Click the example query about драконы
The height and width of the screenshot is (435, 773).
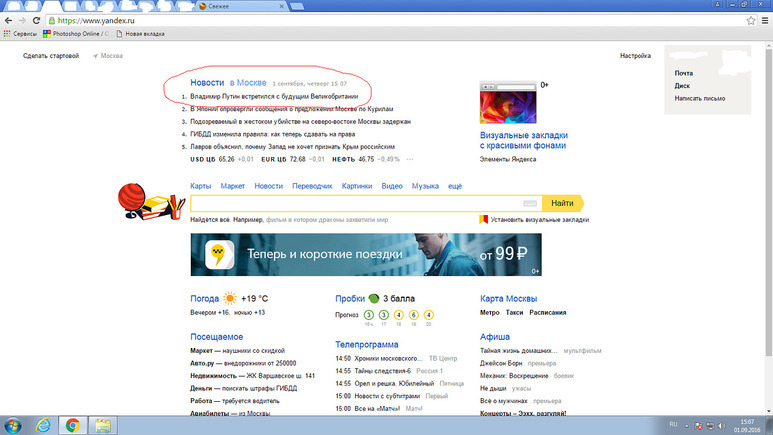tap(327, 220)
